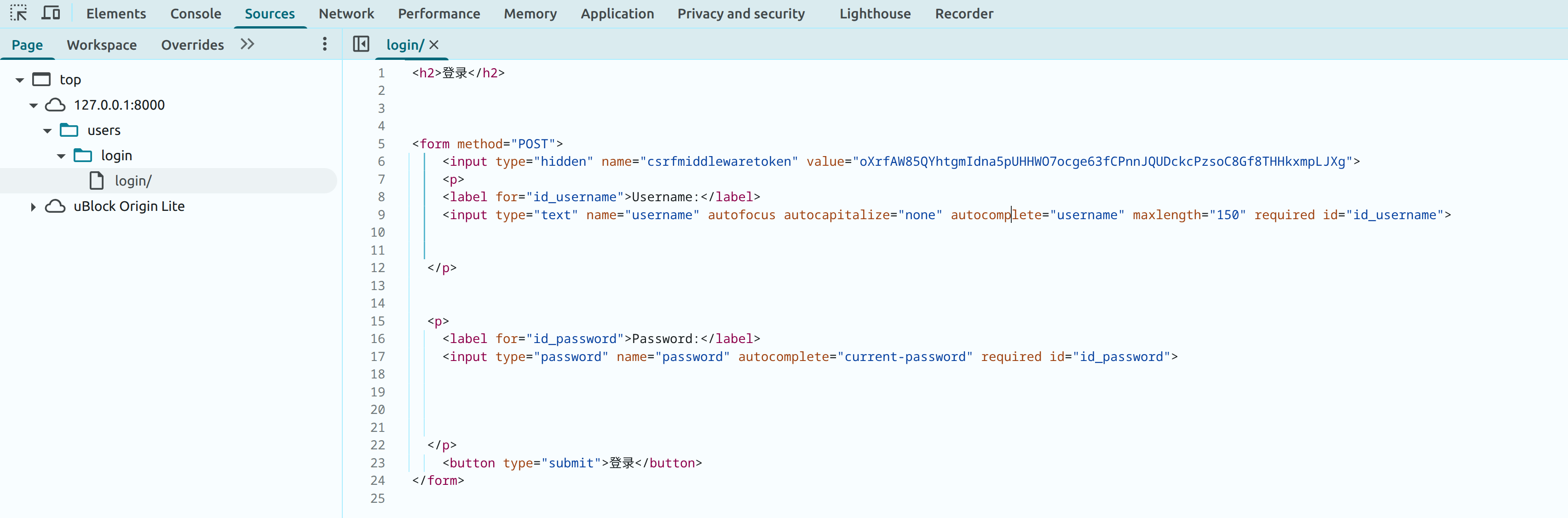The width and height of the screenshot is (1568, 518).
Task: Open the three-dot more options menu
Action: click(x=324, y=44)
